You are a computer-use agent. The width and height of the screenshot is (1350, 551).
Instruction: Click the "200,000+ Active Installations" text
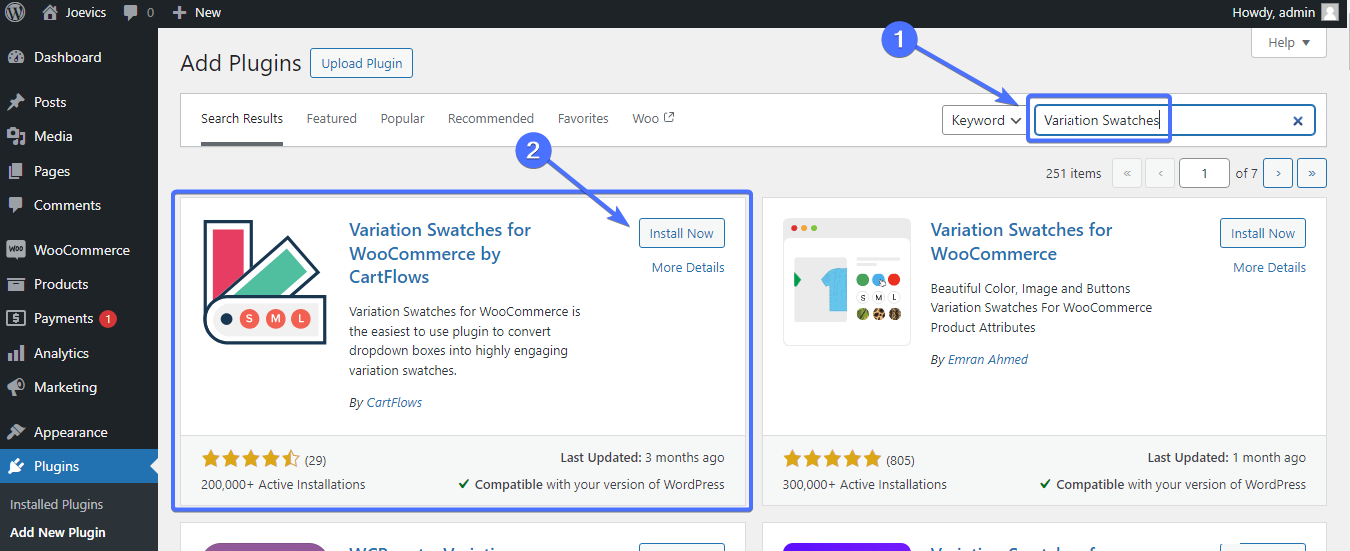point(283,484)
